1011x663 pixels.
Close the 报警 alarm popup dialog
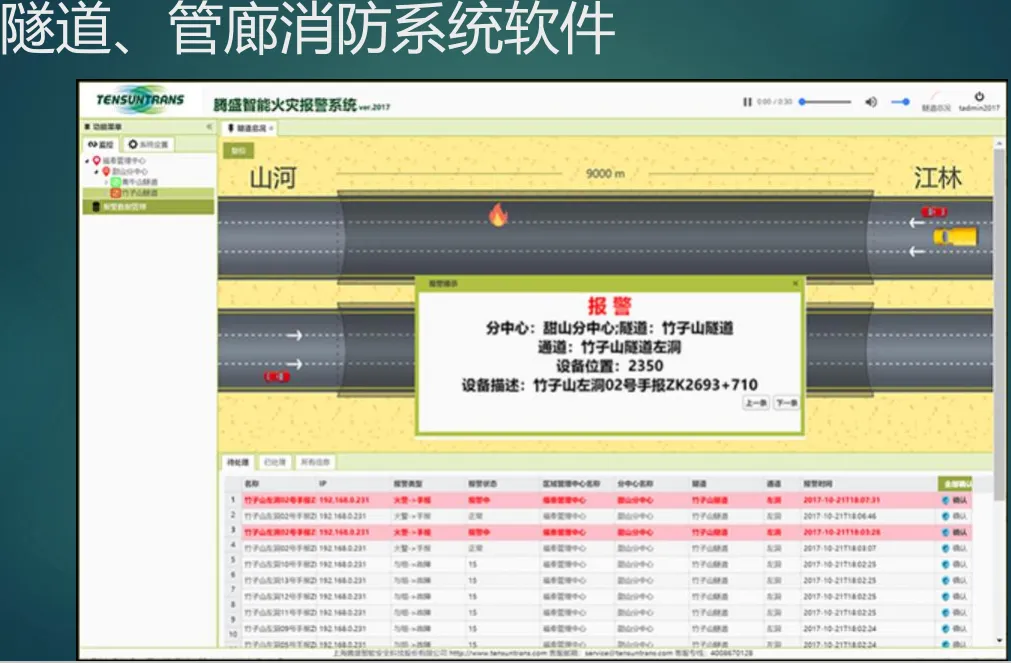pyautogui.click(x=795, y=284)
